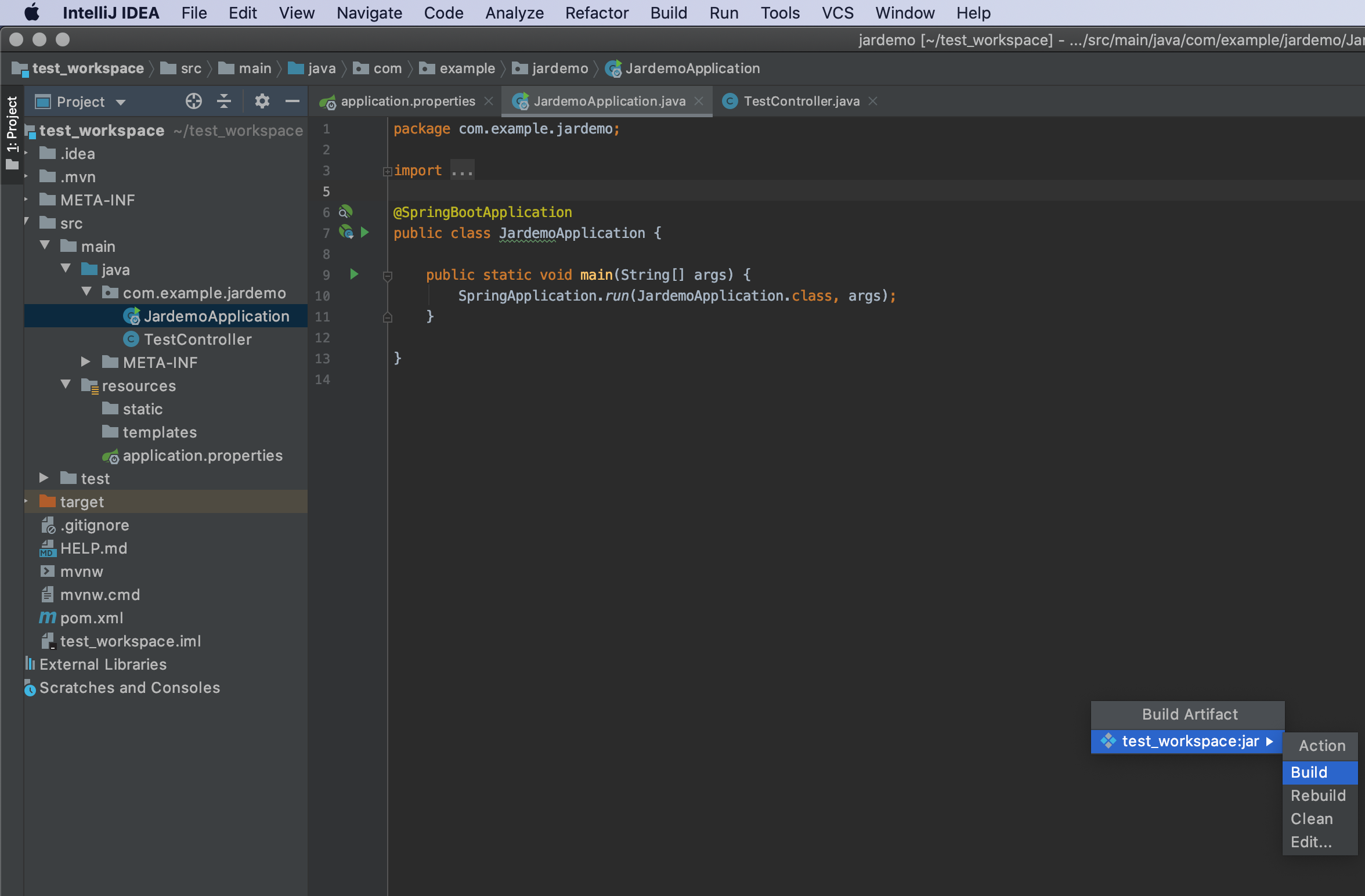This screenshot has height=896, width=1365.
Task: Expand the test folder
Action: click(x=44, y=478)
